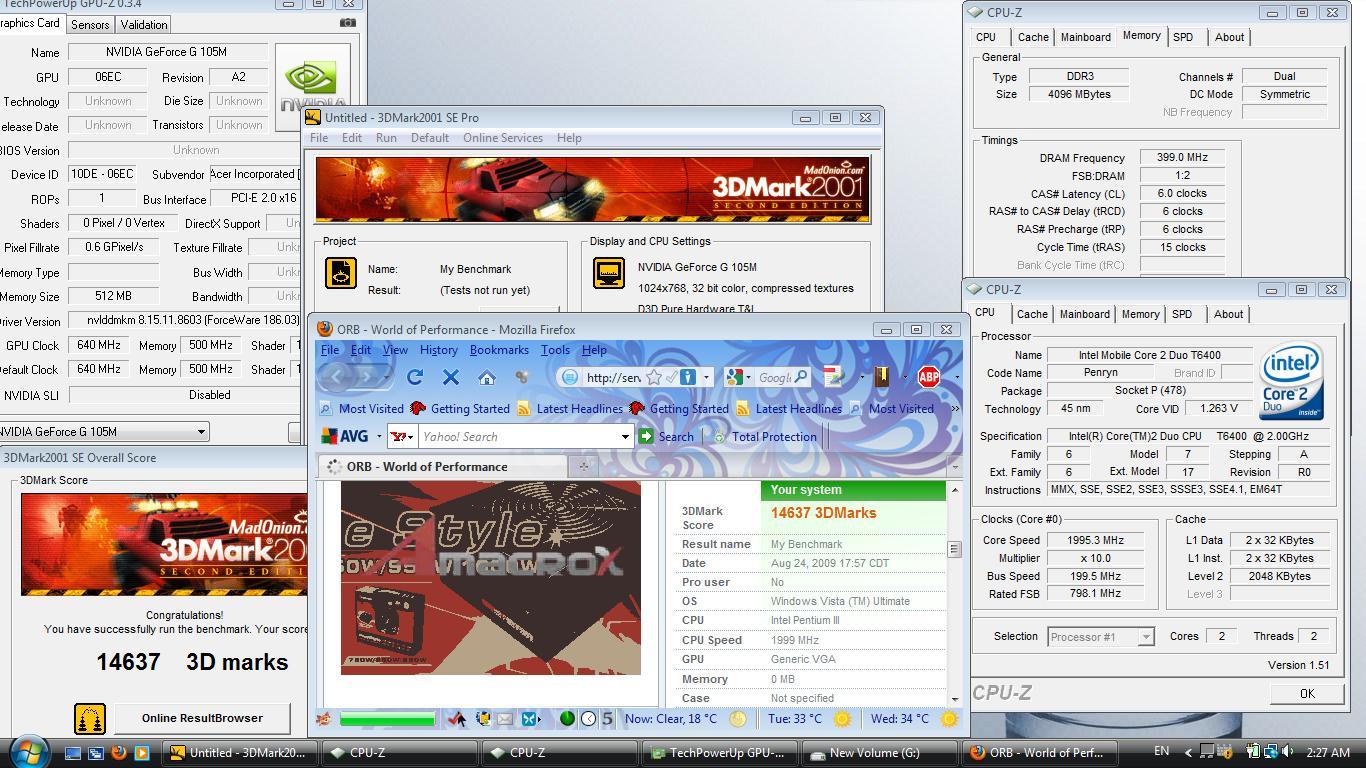Switch to TechPowerUp GPU-Z taskbar button
Image resolution: width=1366 pixels, height=768 pixels.
[x=721, y=753]
